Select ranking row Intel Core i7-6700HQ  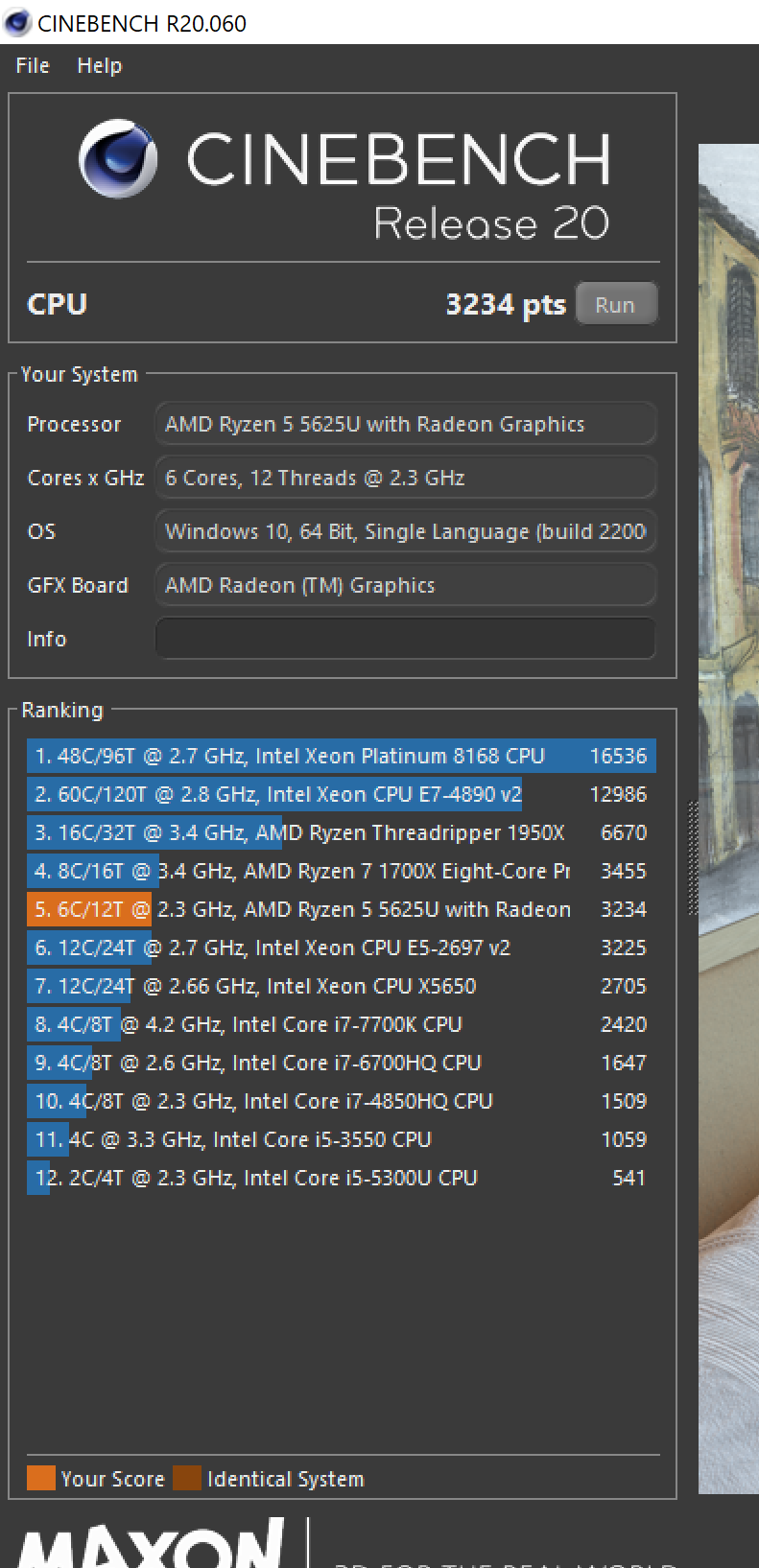click(x=342, y=1063)
